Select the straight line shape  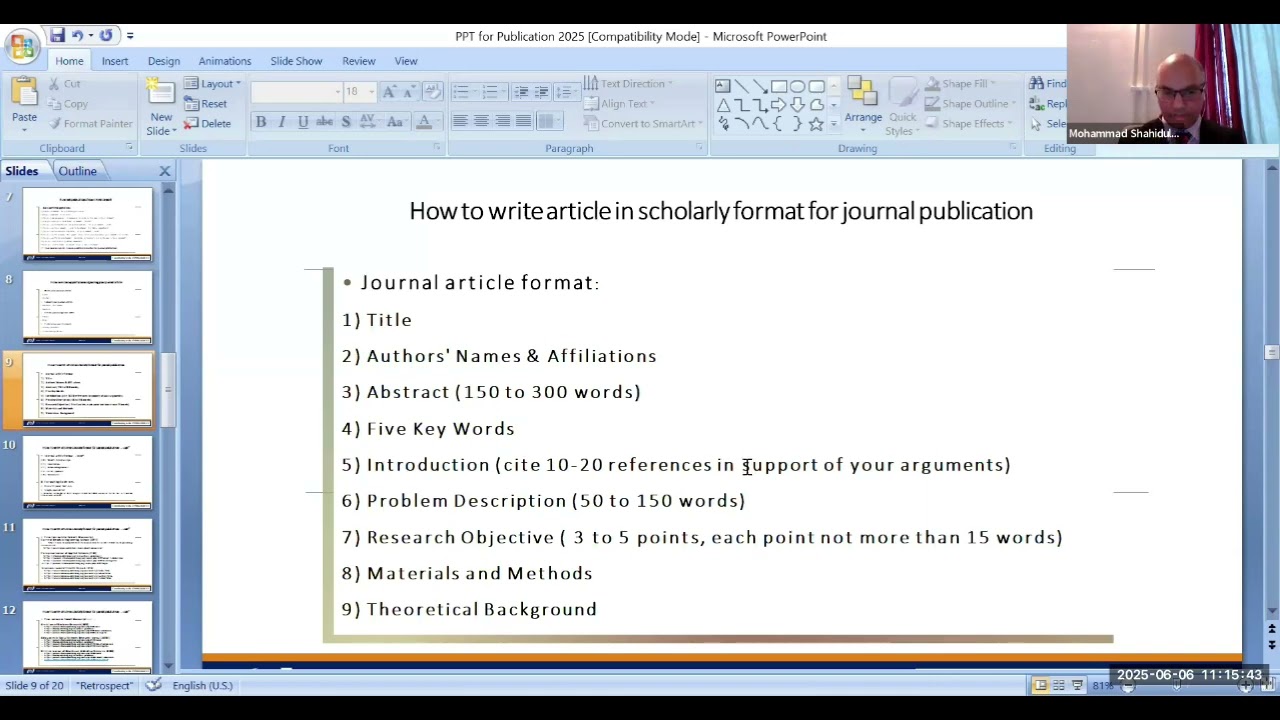pyautogui.click(x=742, y=87)
